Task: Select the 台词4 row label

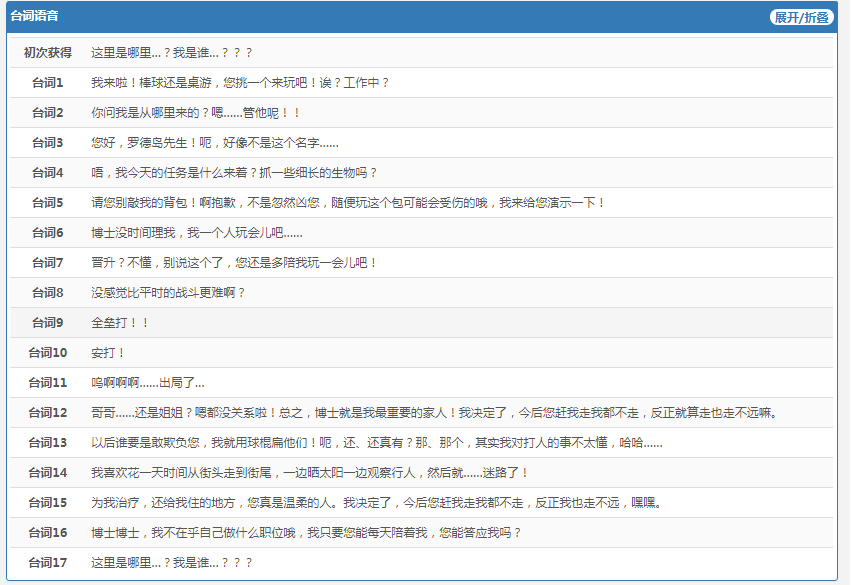Action: pyautogui.click(x=48, y=172)
